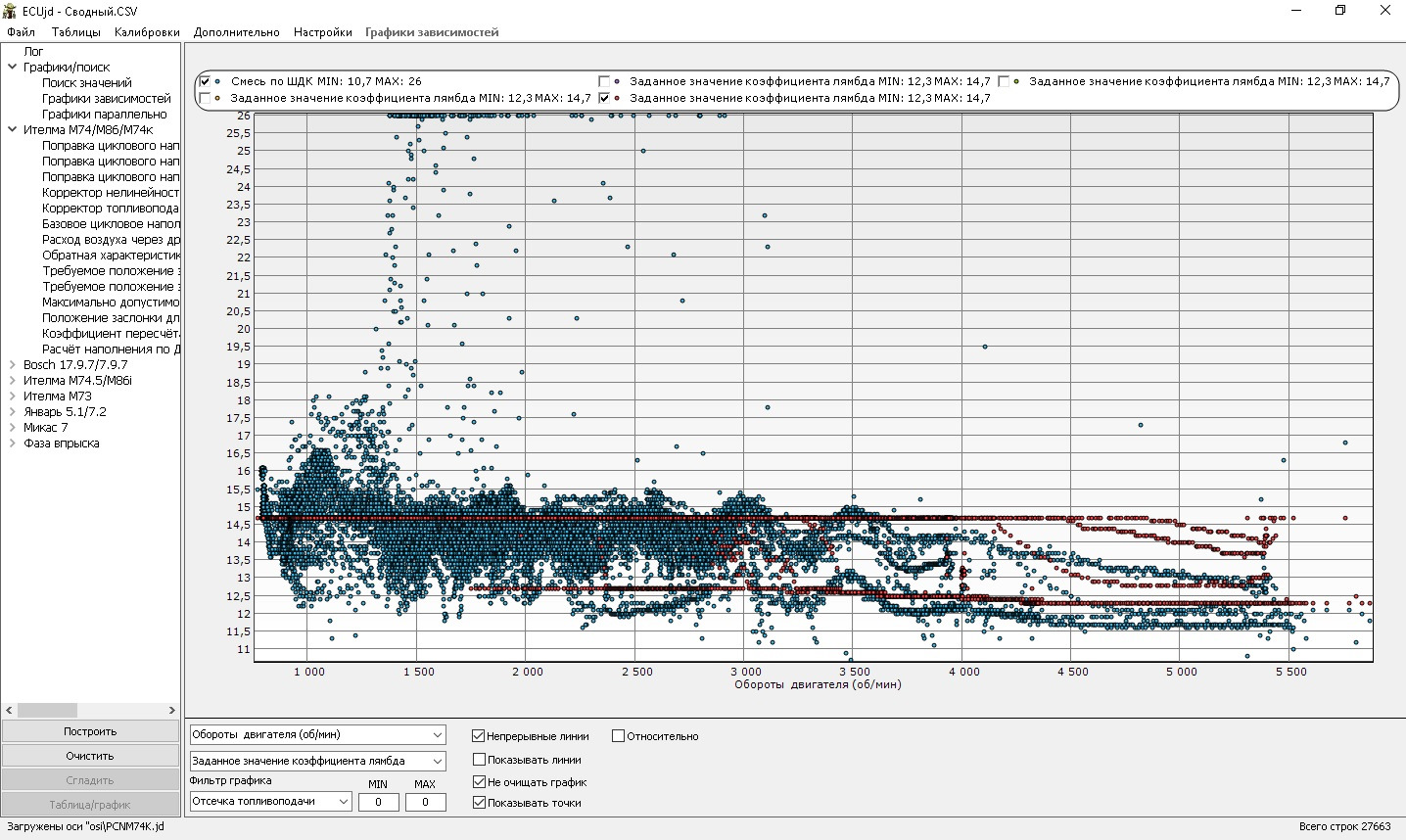The image size is (1406, 840).
Task: Enable the Показывать линии checkbox
Action: click(479, 759)
